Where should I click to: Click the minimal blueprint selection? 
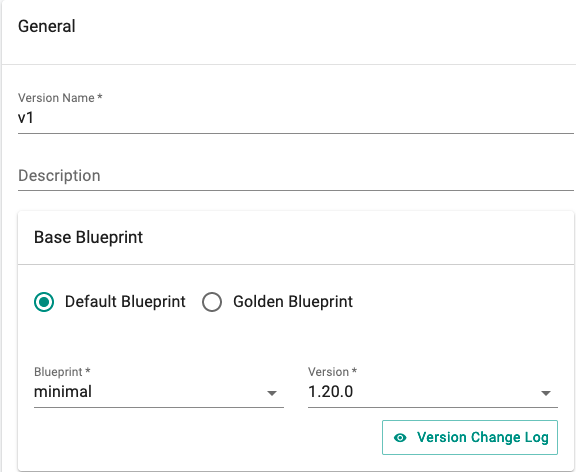159,392
